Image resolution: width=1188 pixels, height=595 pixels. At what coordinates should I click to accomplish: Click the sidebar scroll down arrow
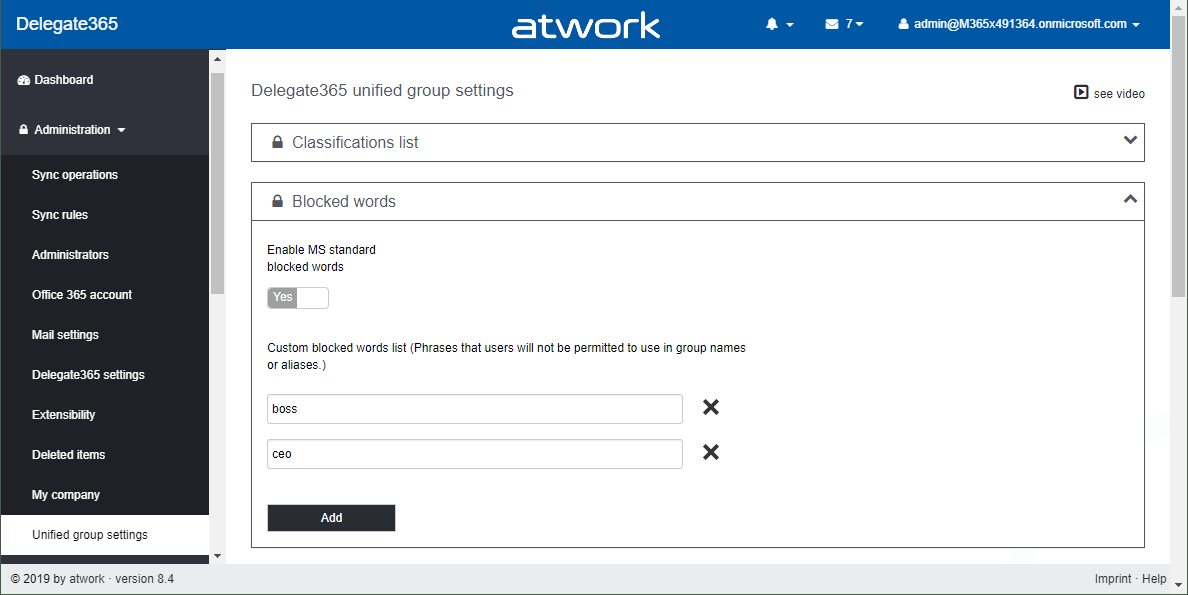(217, 555)
